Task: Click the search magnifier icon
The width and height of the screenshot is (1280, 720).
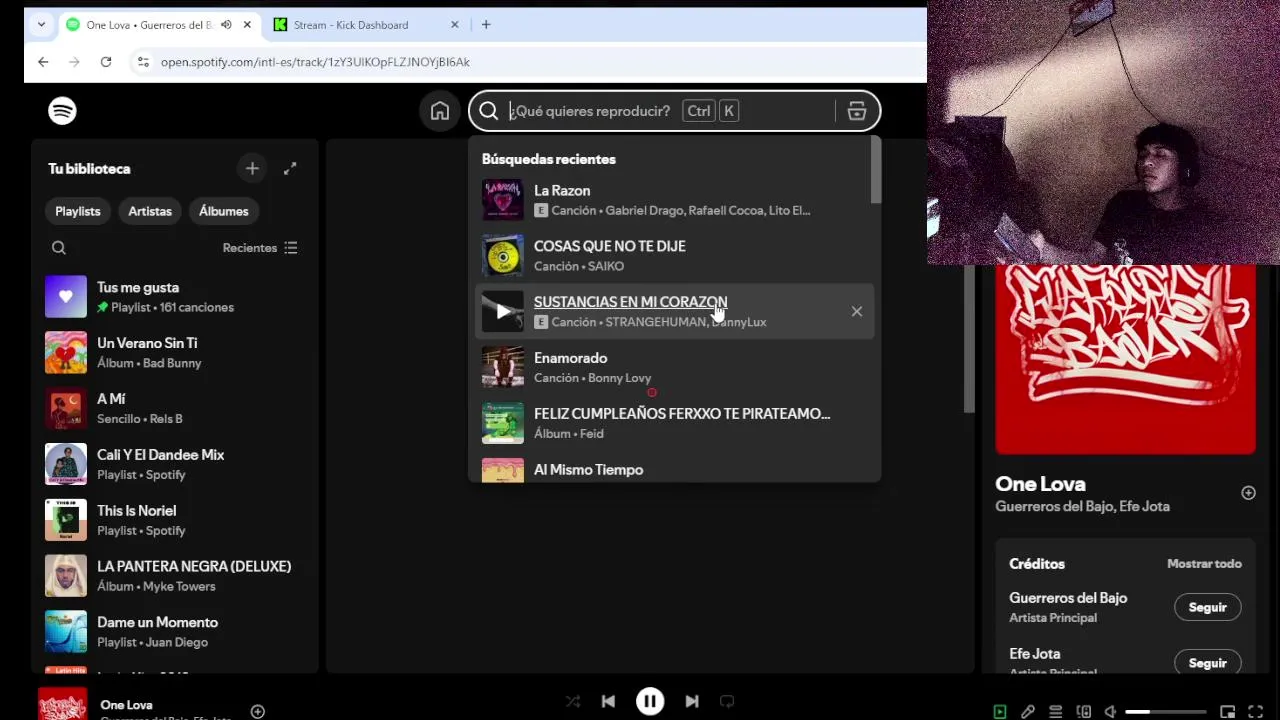Action: coord(488,111)
